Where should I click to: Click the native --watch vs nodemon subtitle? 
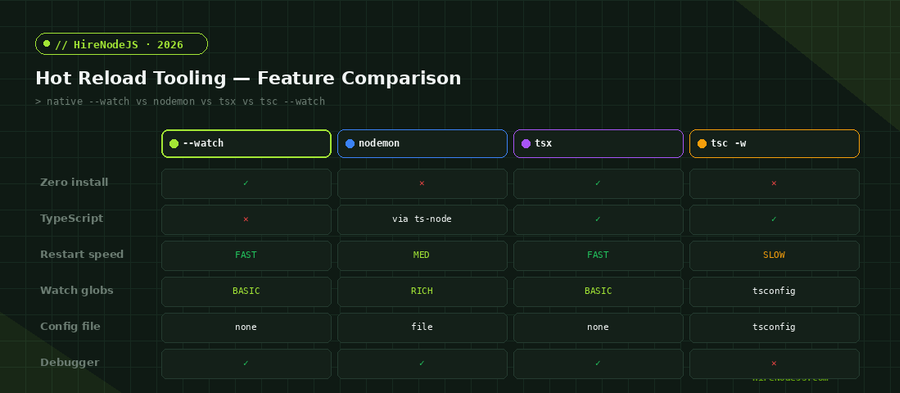pos(180,102)
